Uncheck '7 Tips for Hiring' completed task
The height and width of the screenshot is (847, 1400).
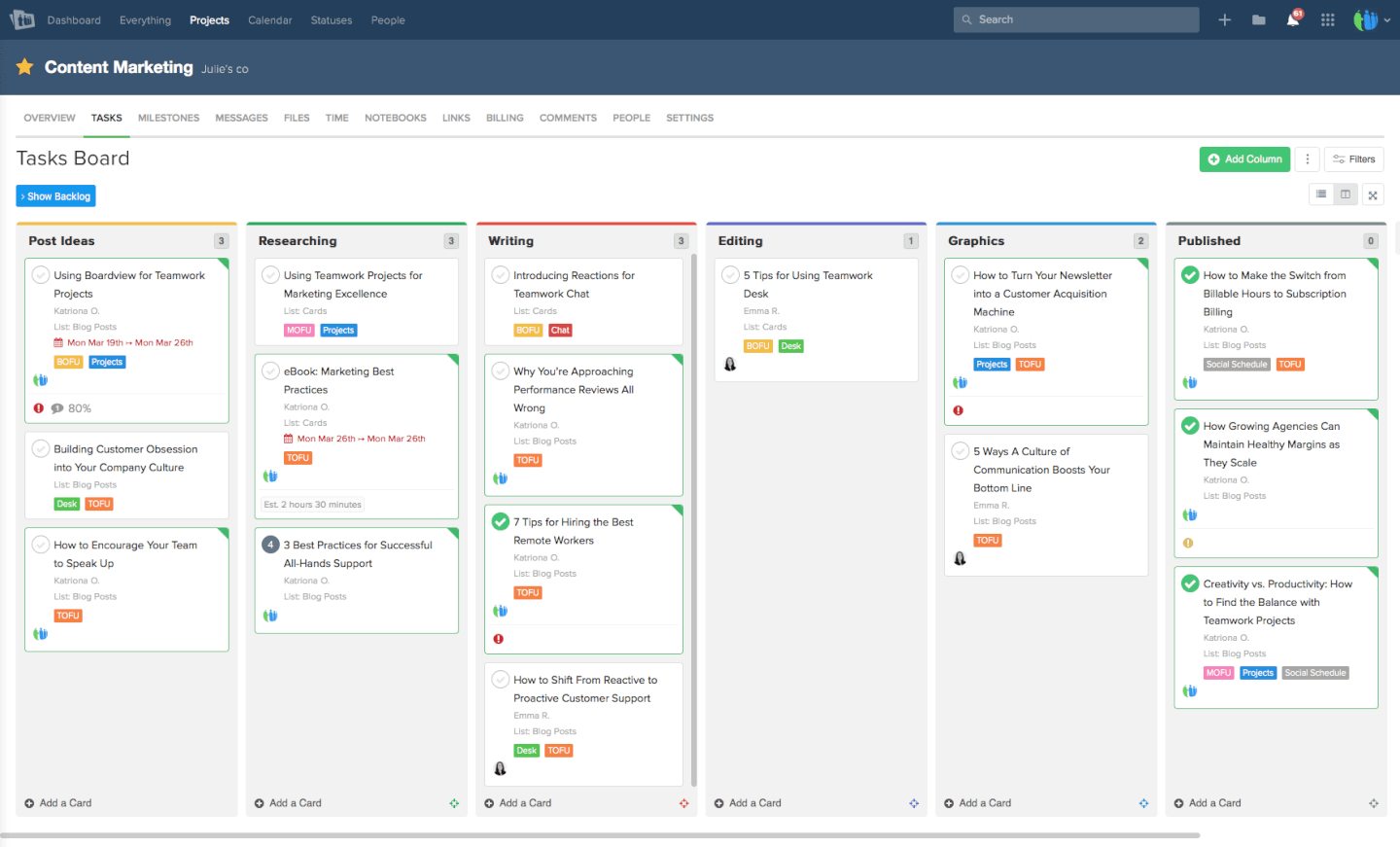coord(501,521)
